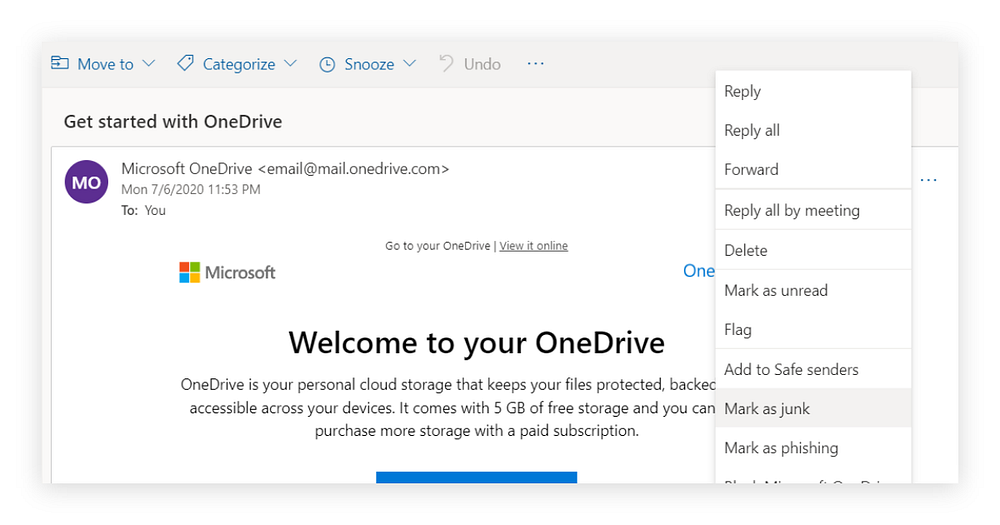Choose Reply all from the menu
Image resolution: width=1000 pixels, height=525 pixels.
[x=813, y=130]
